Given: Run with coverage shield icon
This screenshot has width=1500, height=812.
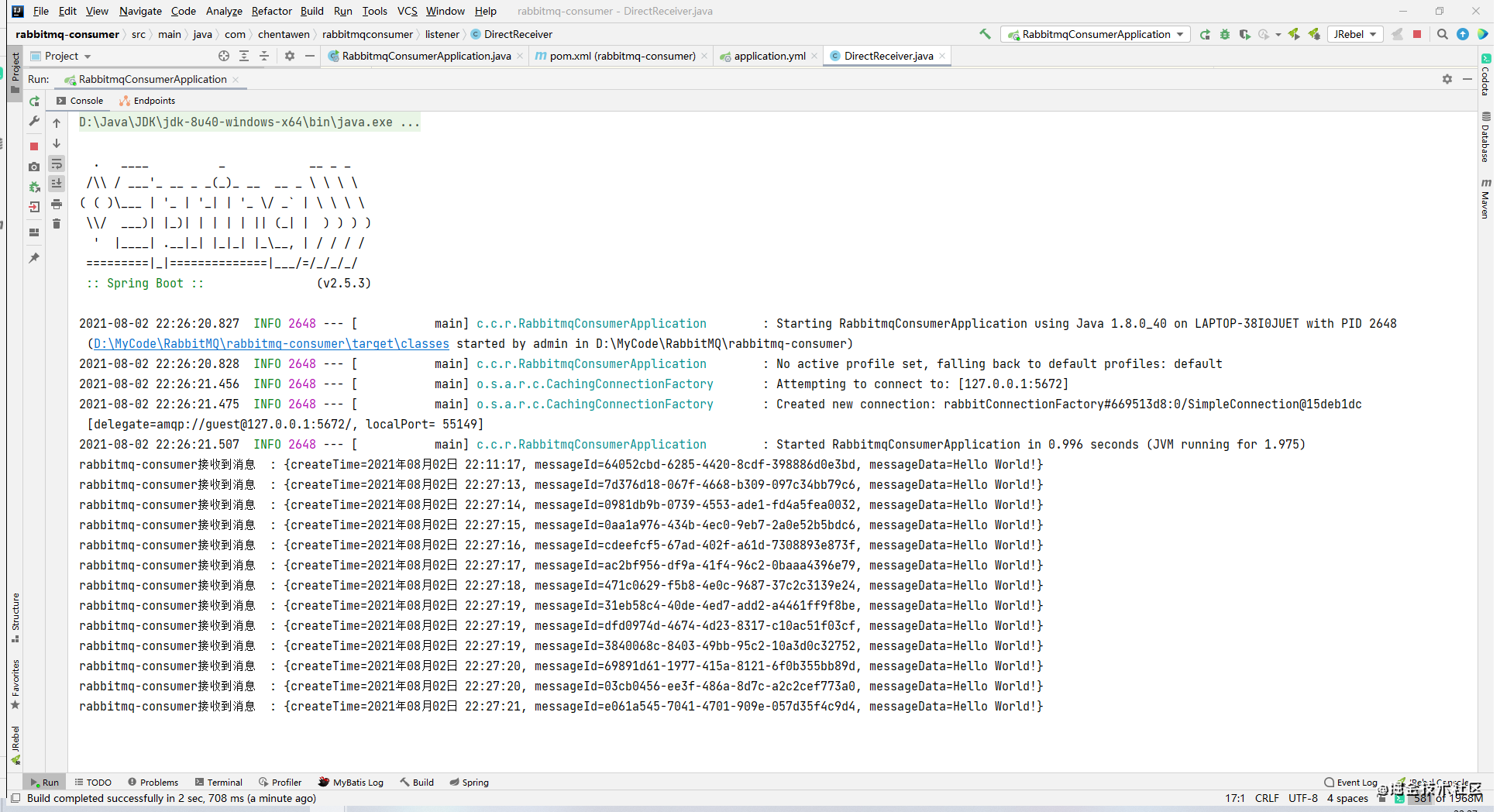Looking at the screenshot, I should pyautogui.click(x=1244, y=34).
